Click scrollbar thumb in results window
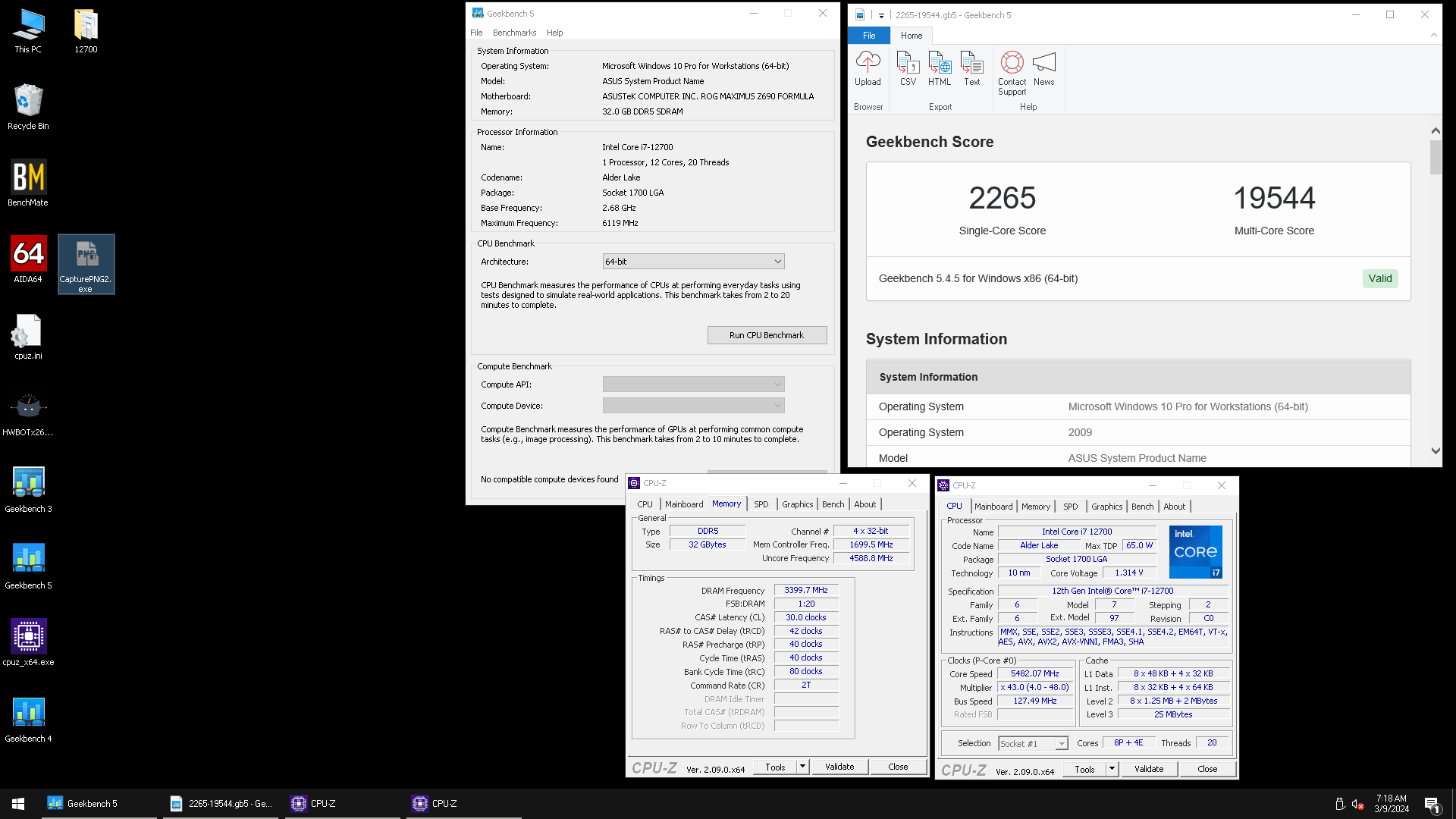The width and height of the screenshot is (1456, 819). coord(1435,157)
